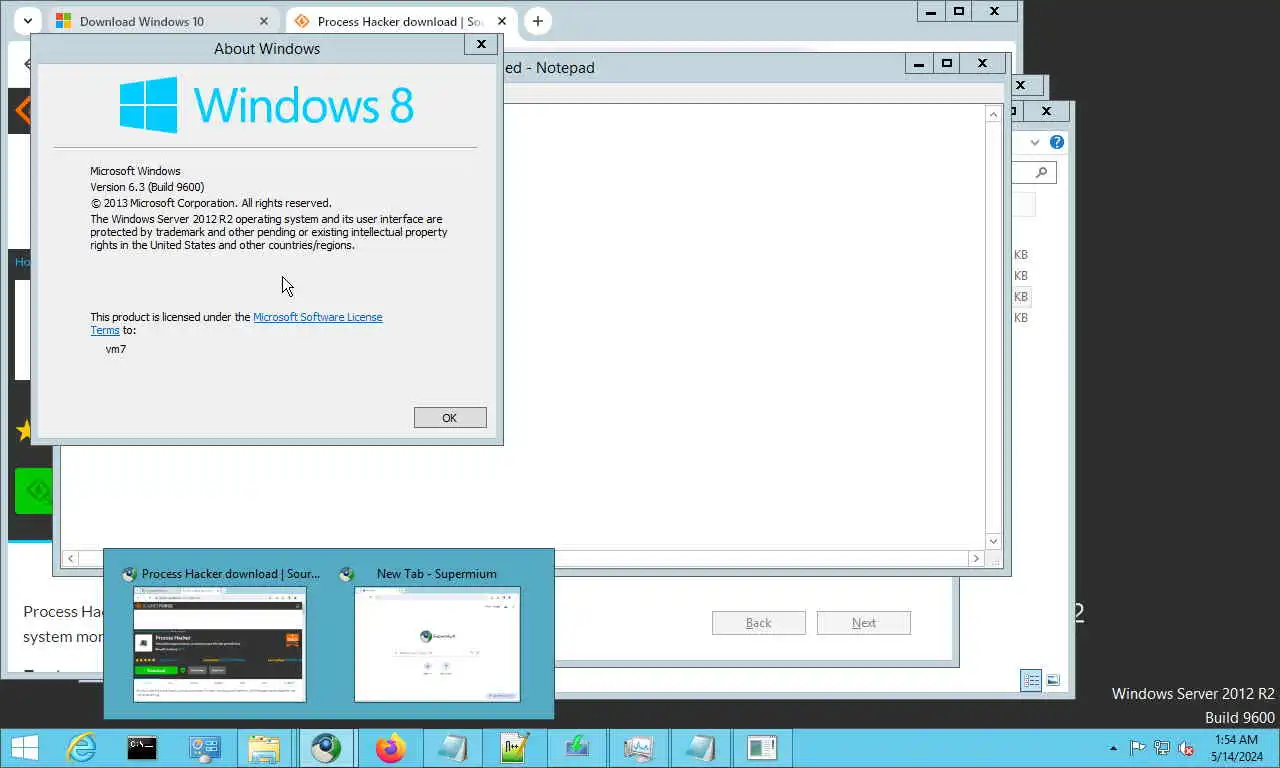Close the Process Hacker download tab

pos(502,21)
